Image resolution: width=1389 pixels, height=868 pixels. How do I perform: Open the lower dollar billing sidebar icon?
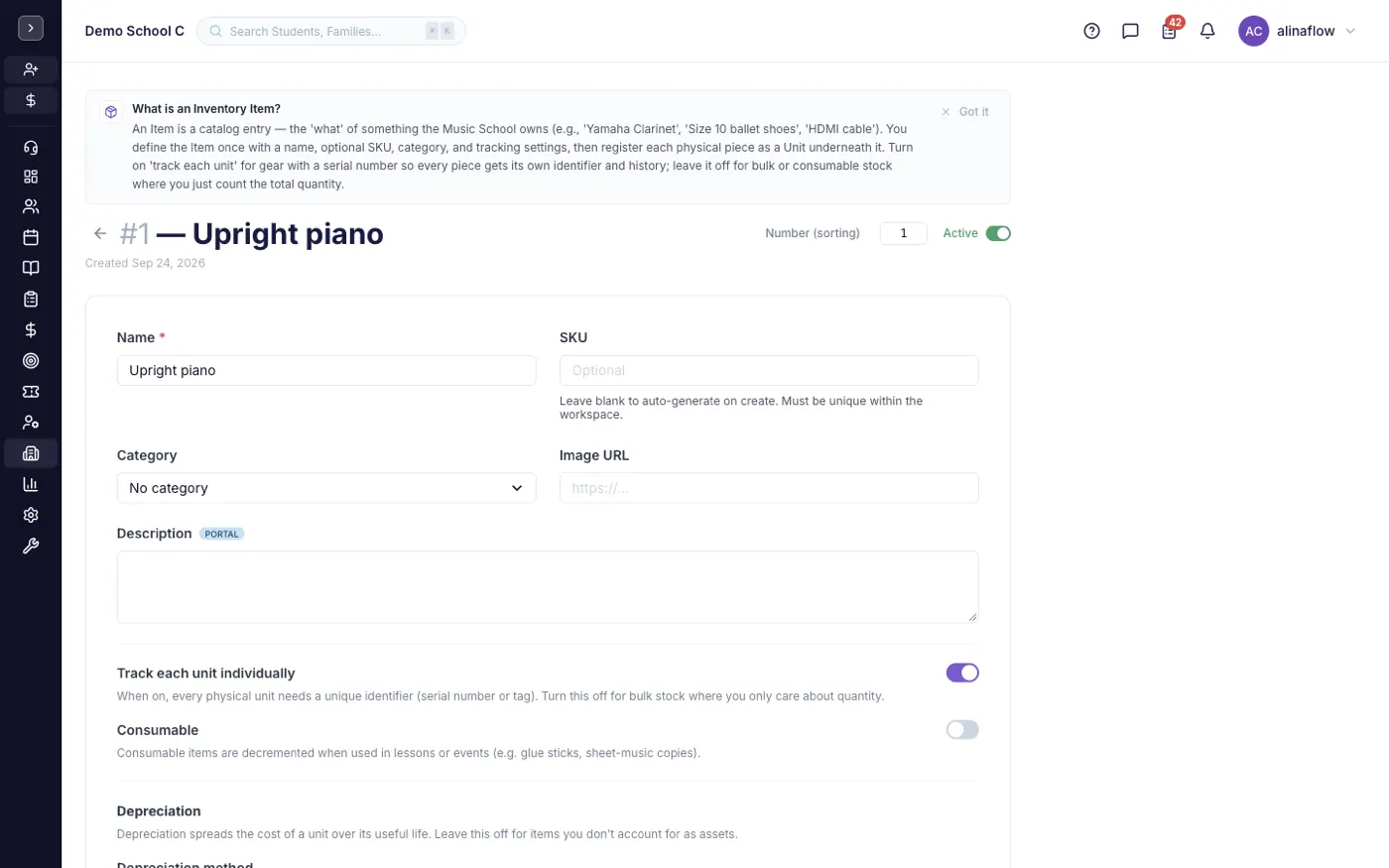point(31,329)
